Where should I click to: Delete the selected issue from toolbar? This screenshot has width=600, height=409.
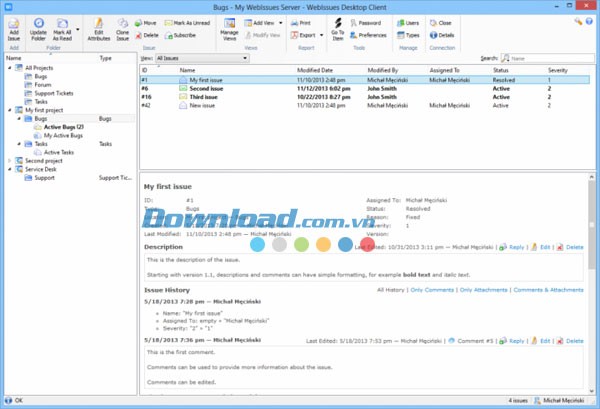click(x=149, y=34)
